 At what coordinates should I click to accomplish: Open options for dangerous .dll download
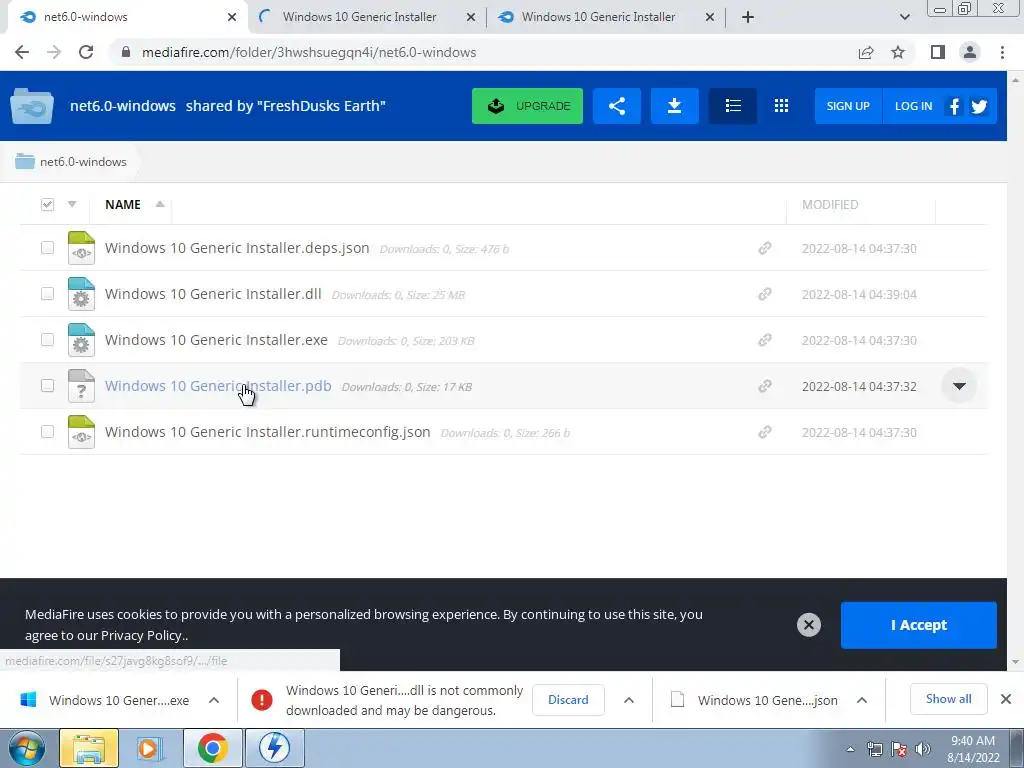pyautogui.click(x=628, y=700)
